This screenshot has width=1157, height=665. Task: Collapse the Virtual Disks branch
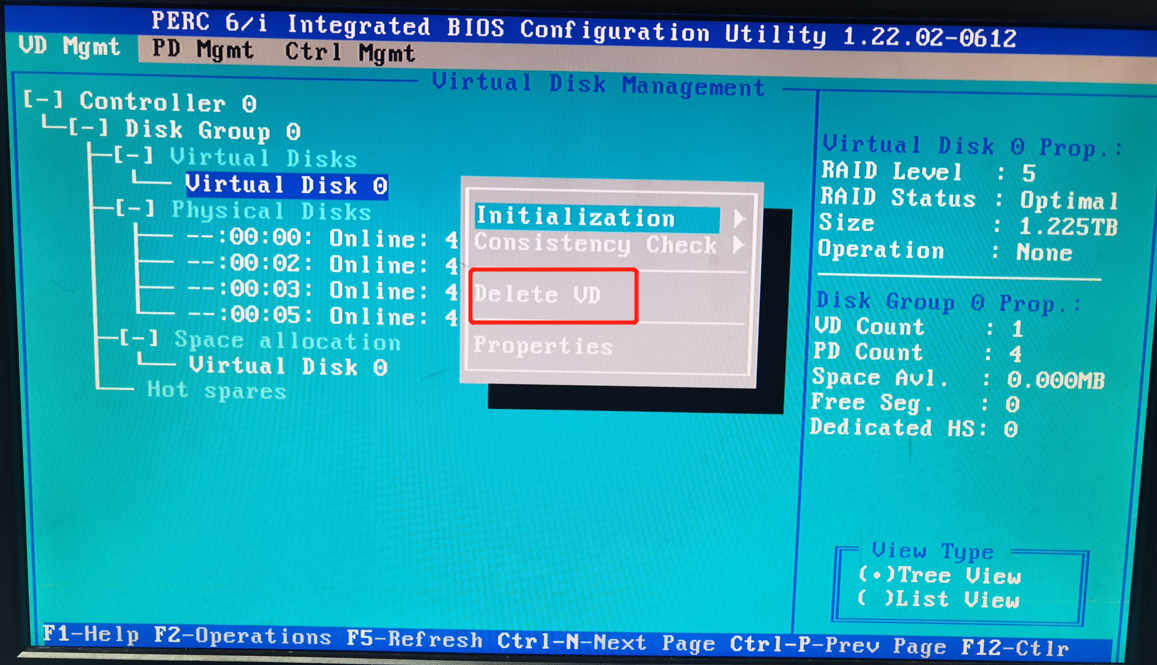pos(134,155)
